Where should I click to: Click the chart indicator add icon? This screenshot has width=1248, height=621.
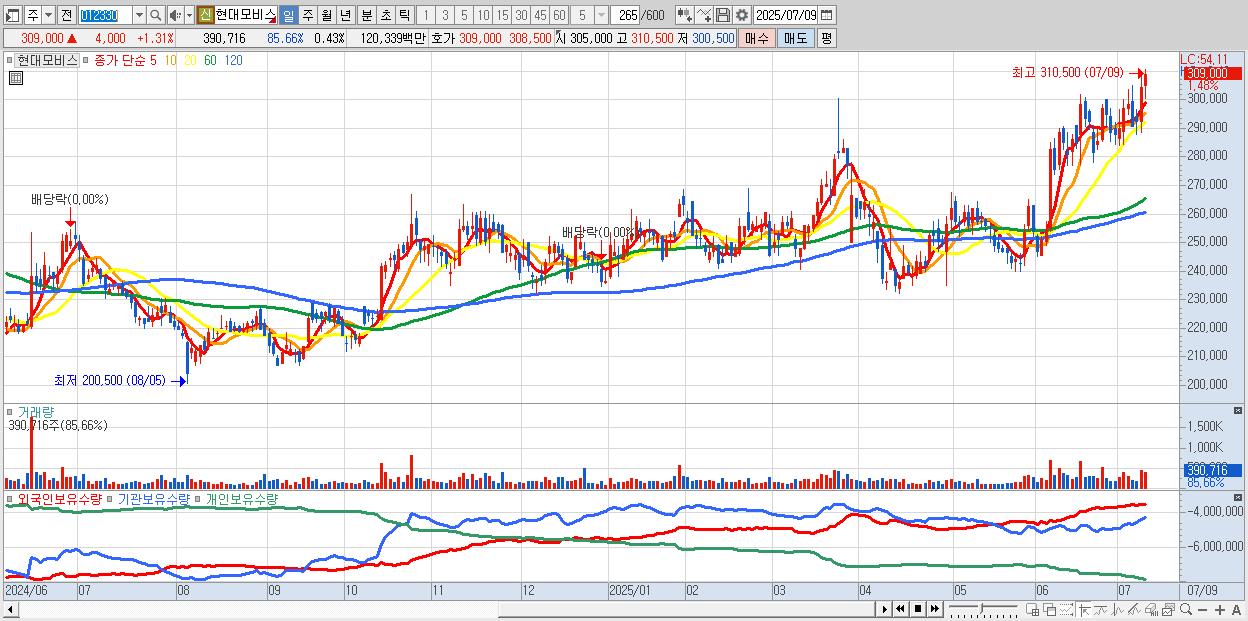[x=684, y=15]
